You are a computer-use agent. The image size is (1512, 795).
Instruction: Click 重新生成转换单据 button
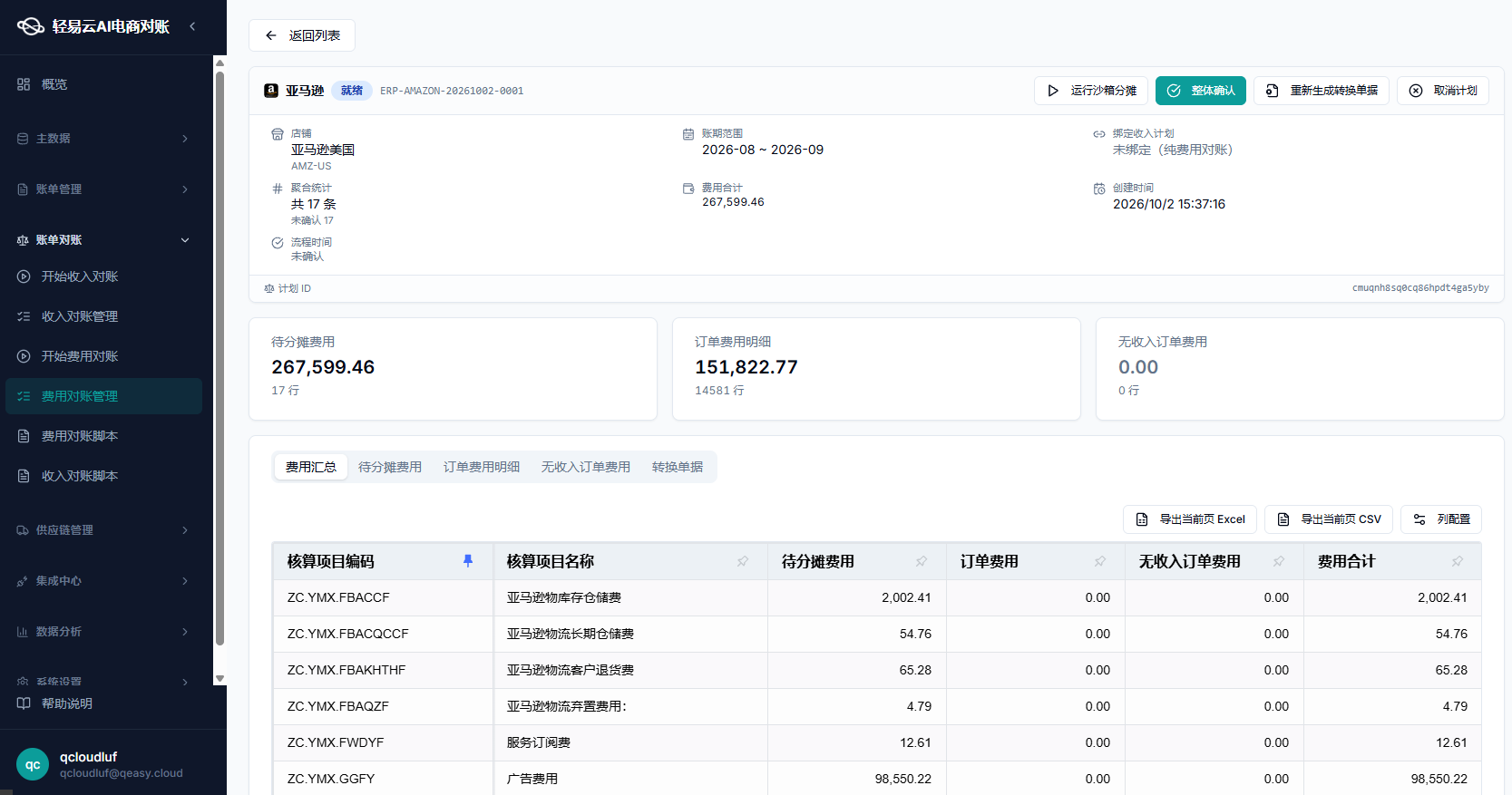(1322, 91)
